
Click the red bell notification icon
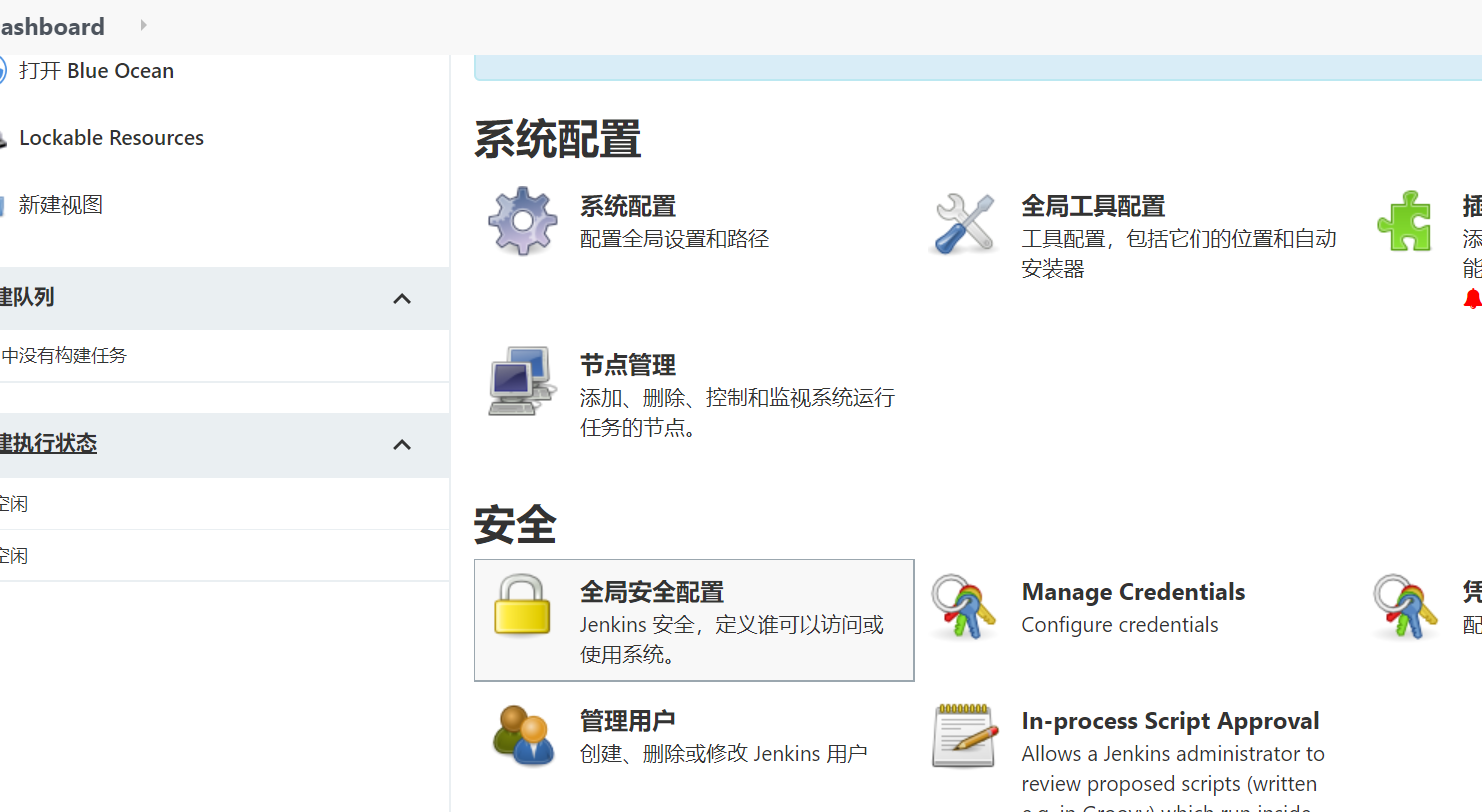(1472, 298)
